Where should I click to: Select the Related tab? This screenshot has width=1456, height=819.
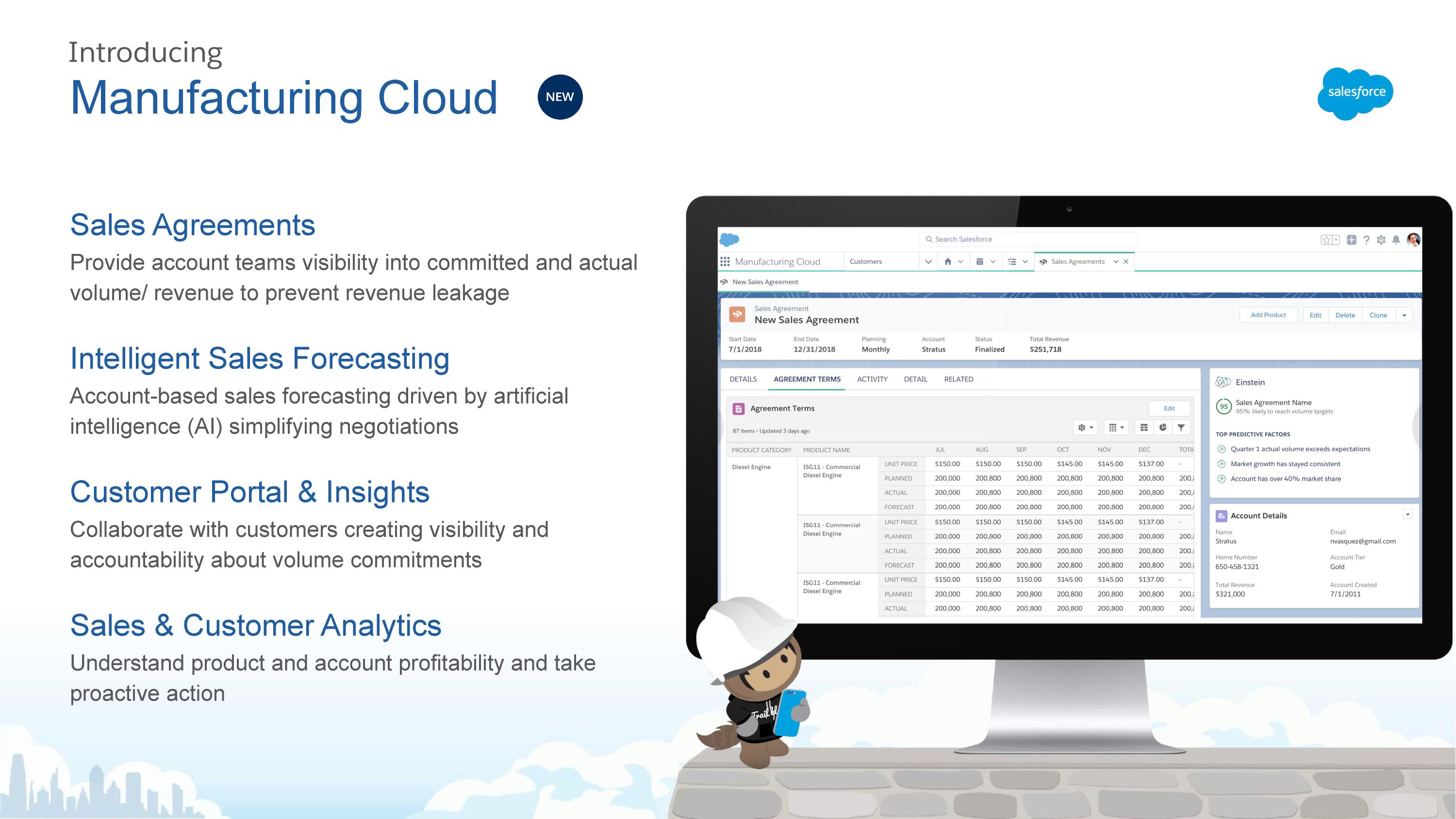(958, 379)
